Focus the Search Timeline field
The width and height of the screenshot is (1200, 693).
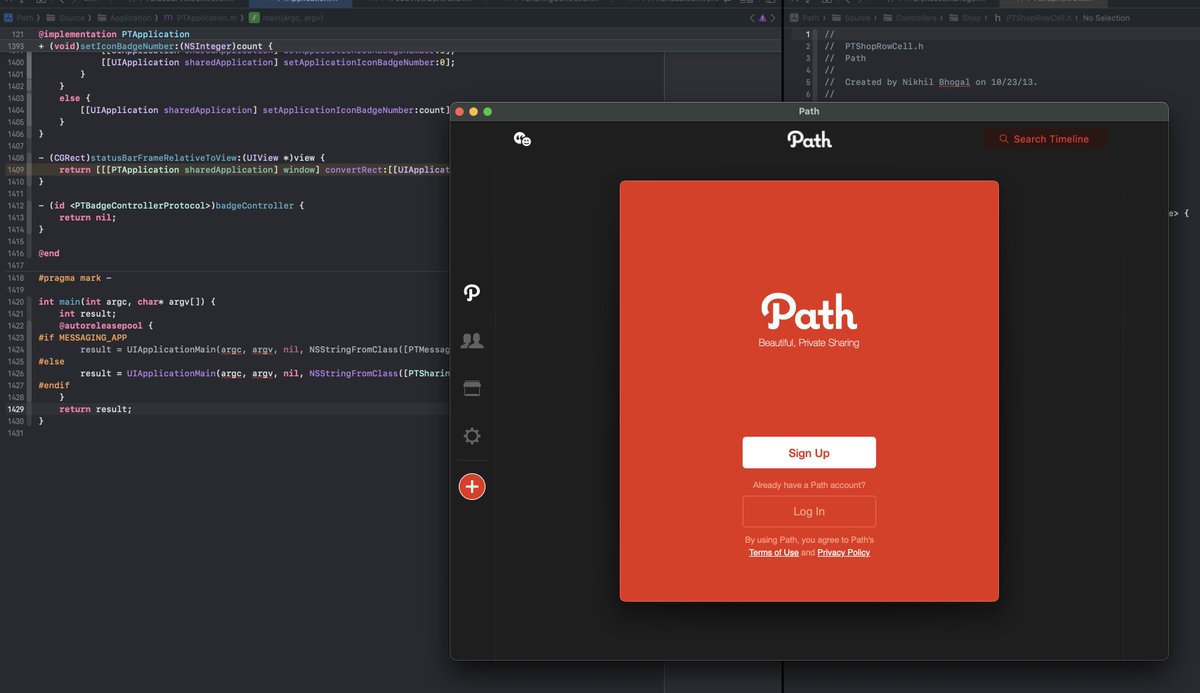(1045, 139)
